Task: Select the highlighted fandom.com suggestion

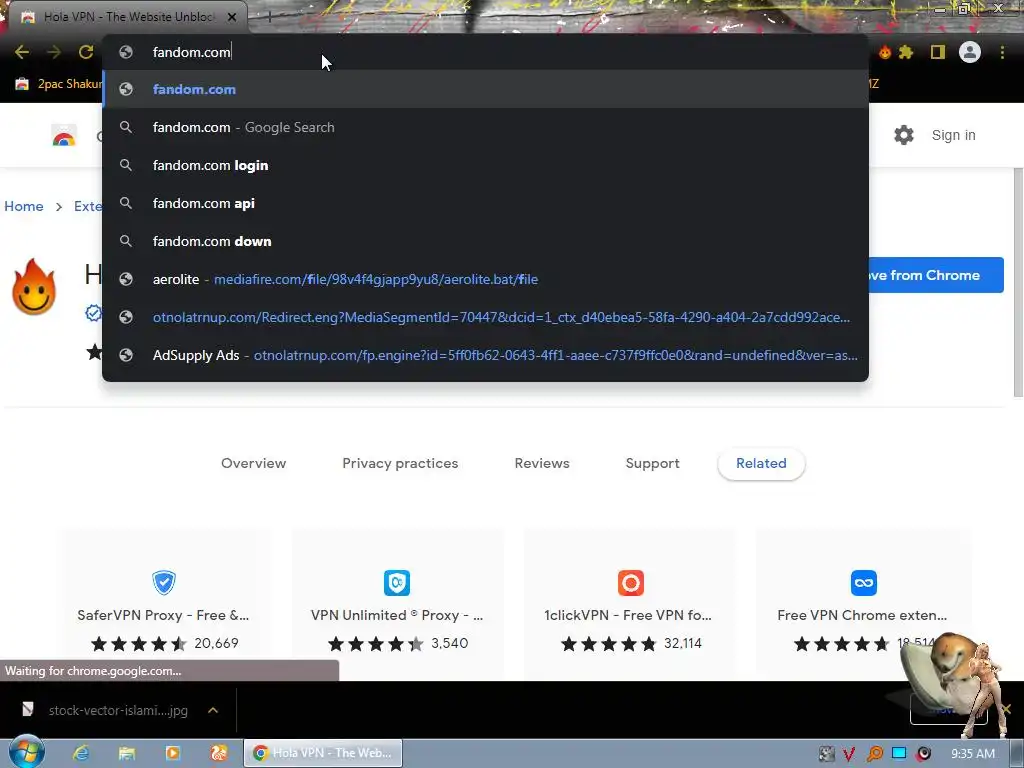Action: tap(485, 89)
